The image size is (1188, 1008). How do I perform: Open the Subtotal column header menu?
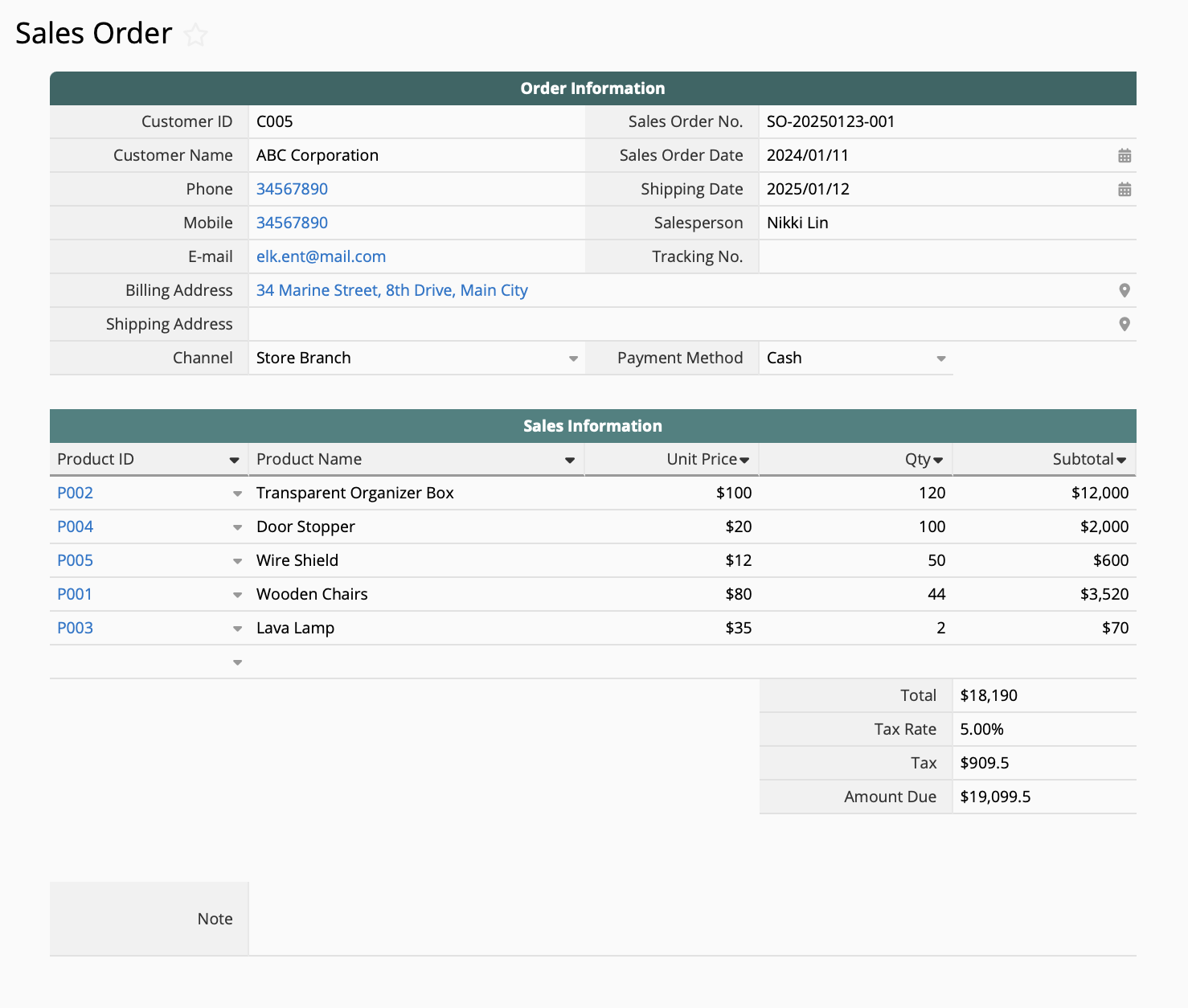[1121, 461]
